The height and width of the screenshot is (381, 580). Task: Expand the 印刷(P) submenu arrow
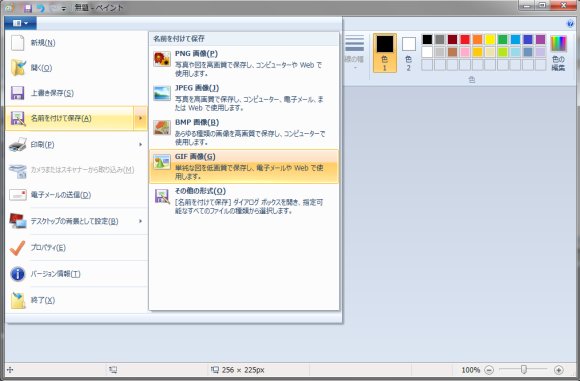pos(141,144)
